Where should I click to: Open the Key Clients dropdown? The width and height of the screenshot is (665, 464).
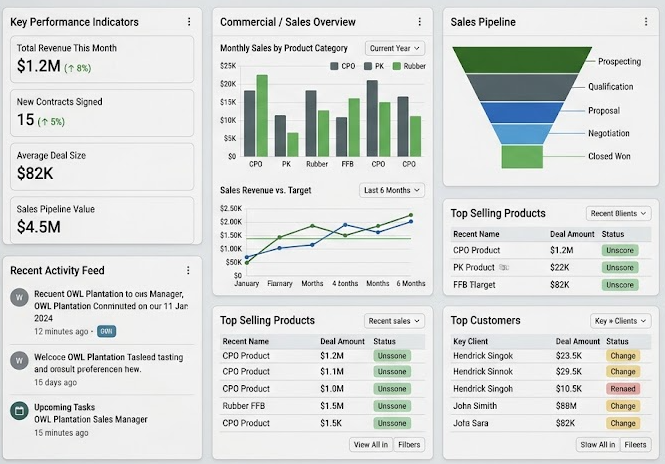click(x=620, y=321)
